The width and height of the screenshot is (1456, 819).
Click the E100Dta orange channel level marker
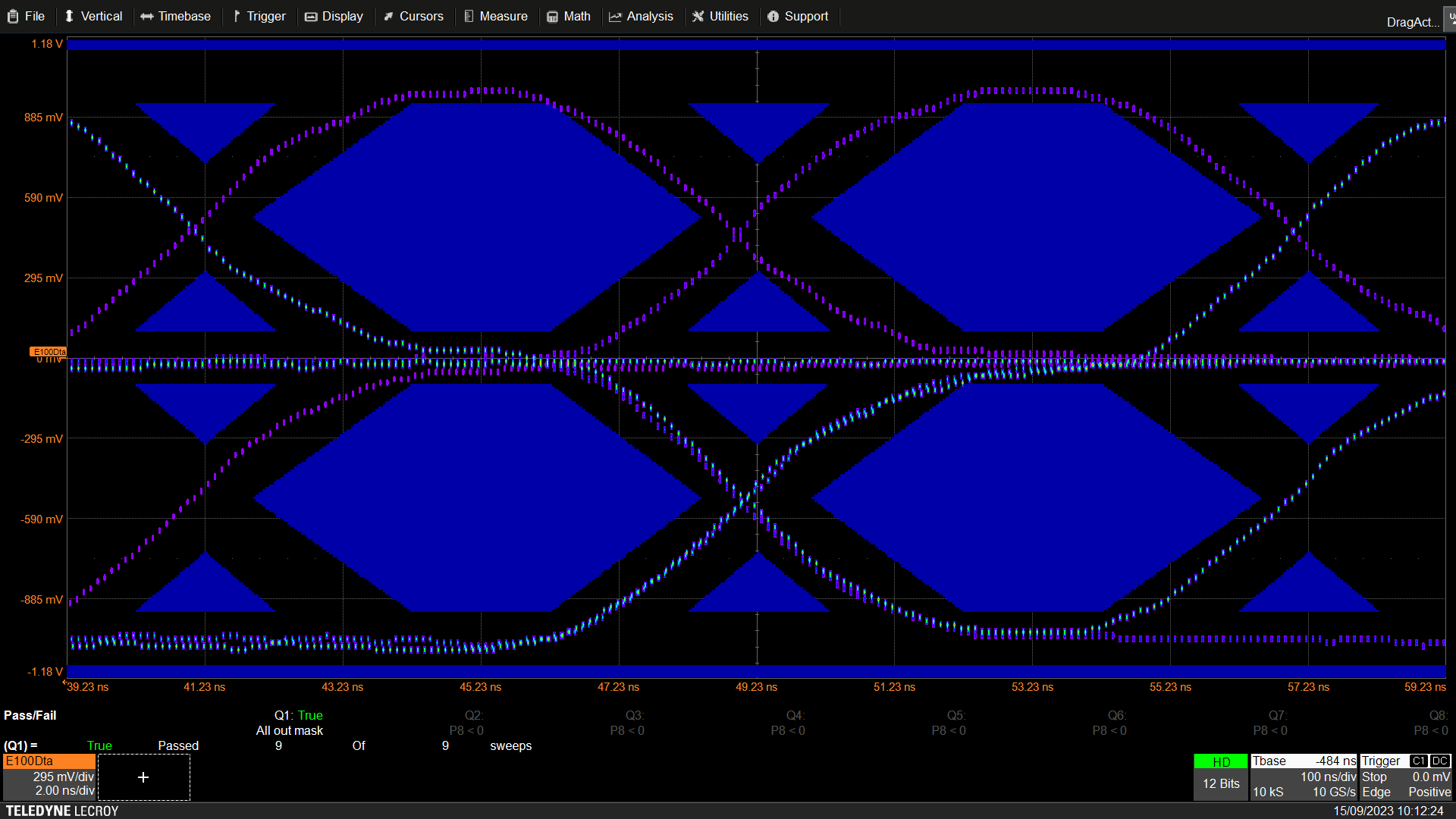pyautogui.click(x=49, y=352)
